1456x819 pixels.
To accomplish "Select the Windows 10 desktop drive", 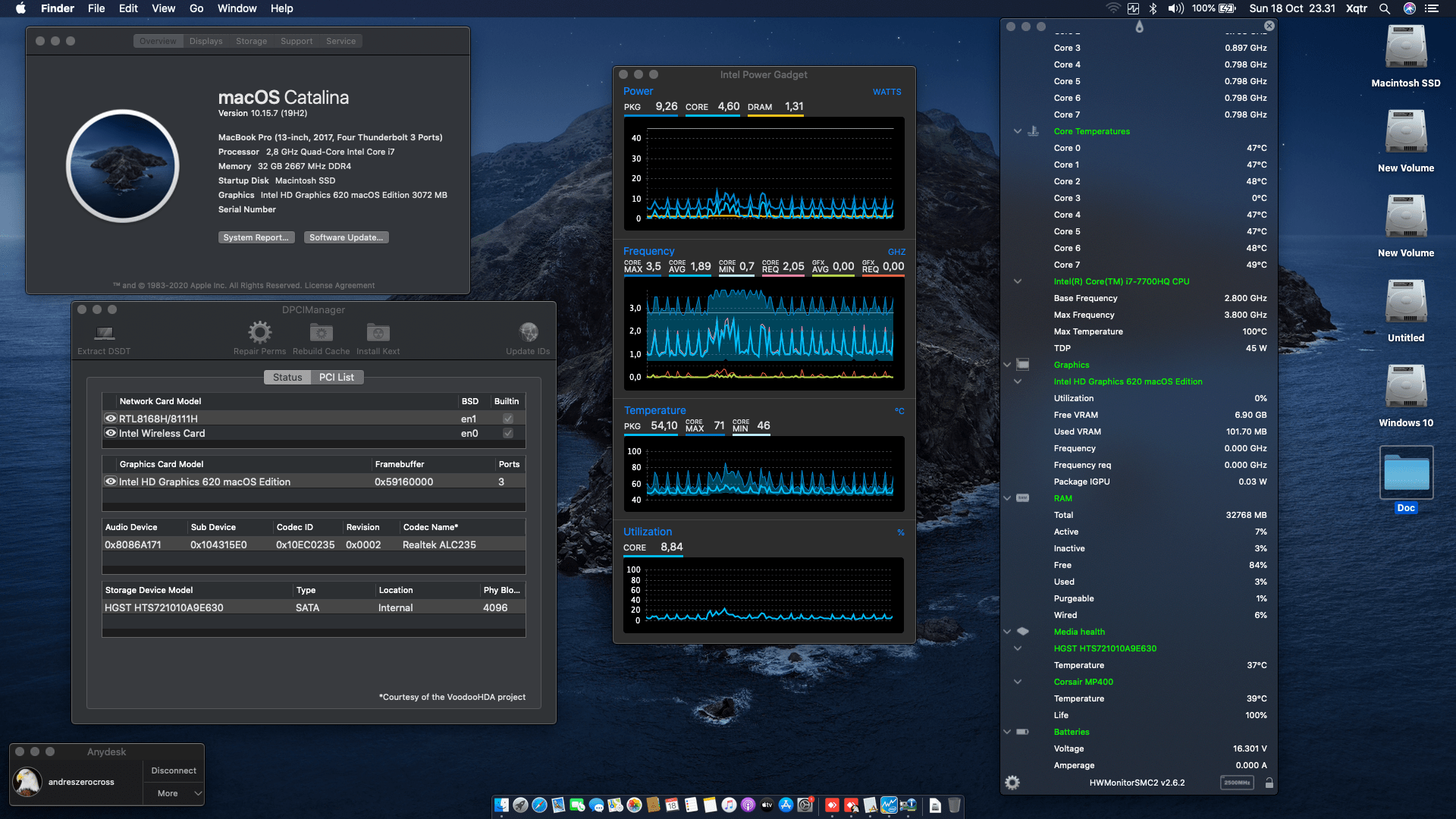I will click(x=1406, y=388).
